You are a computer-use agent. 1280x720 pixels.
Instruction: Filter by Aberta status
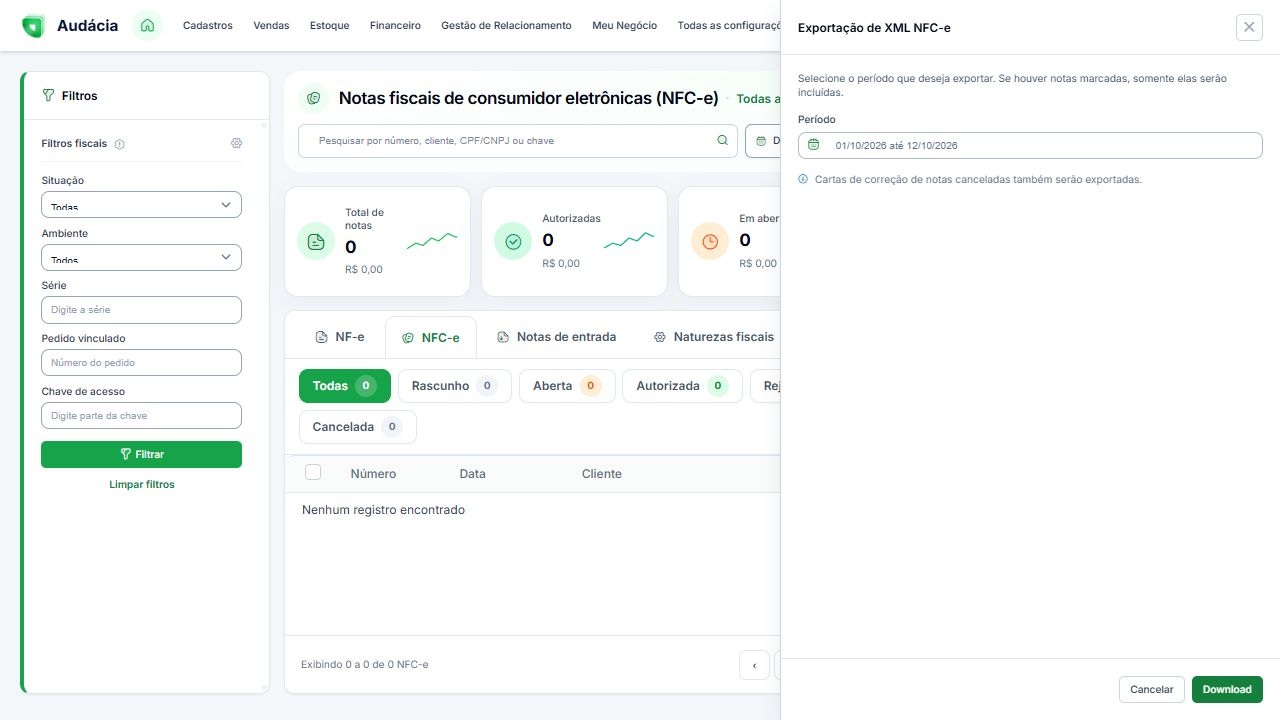pyautogui.click(x=567, y=386)
